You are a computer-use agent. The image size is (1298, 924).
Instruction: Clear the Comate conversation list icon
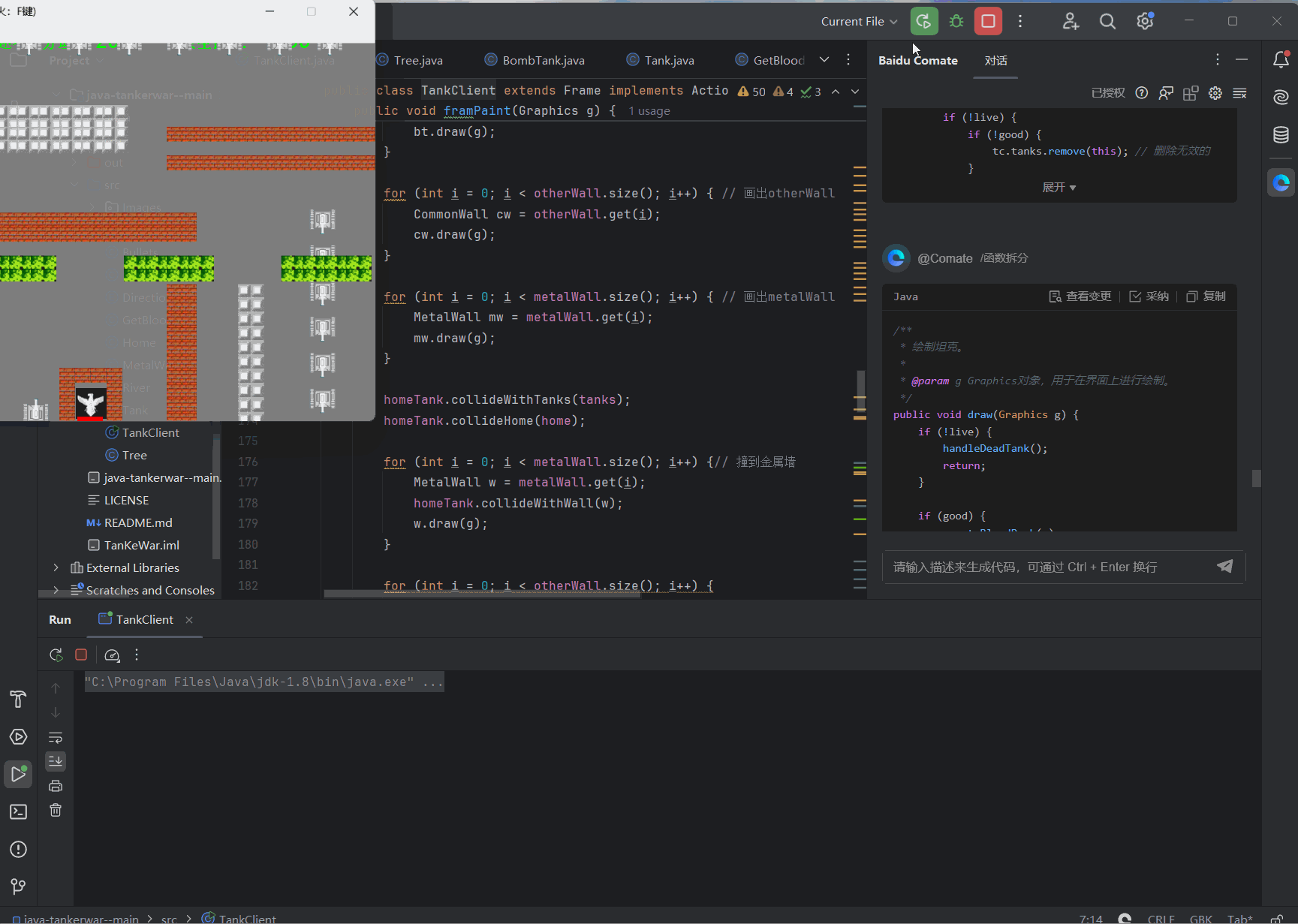[x=1240, y=93]
